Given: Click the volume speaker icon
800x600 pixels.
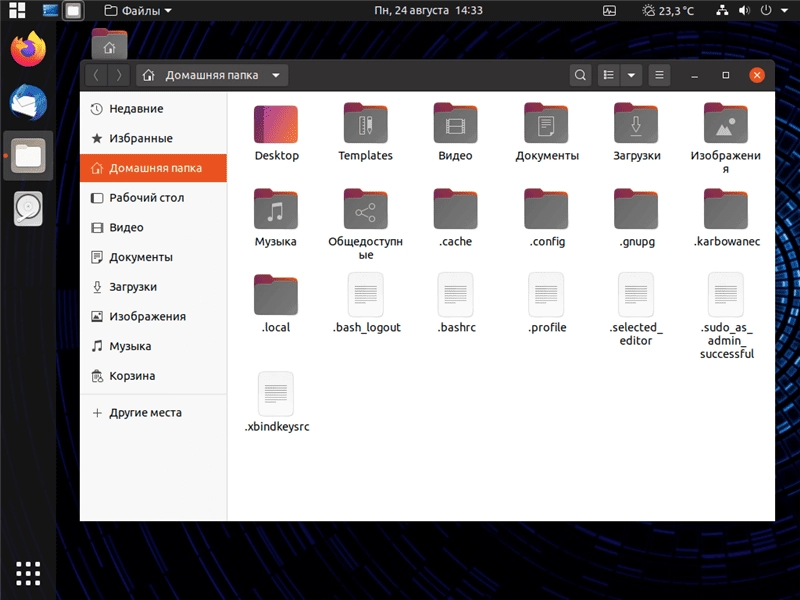Looking at the screenshot, I should [744, 10].
